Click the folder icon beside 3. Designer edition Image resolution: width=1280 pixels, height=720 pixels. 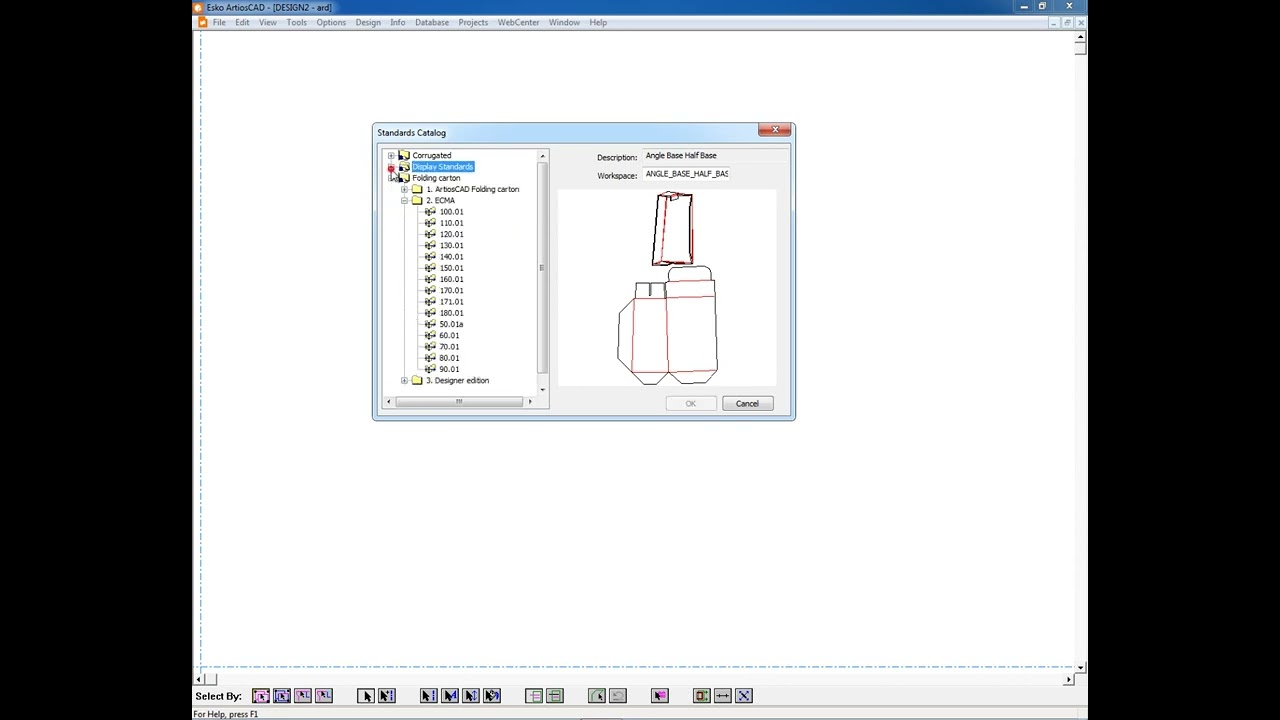[417, 380]
